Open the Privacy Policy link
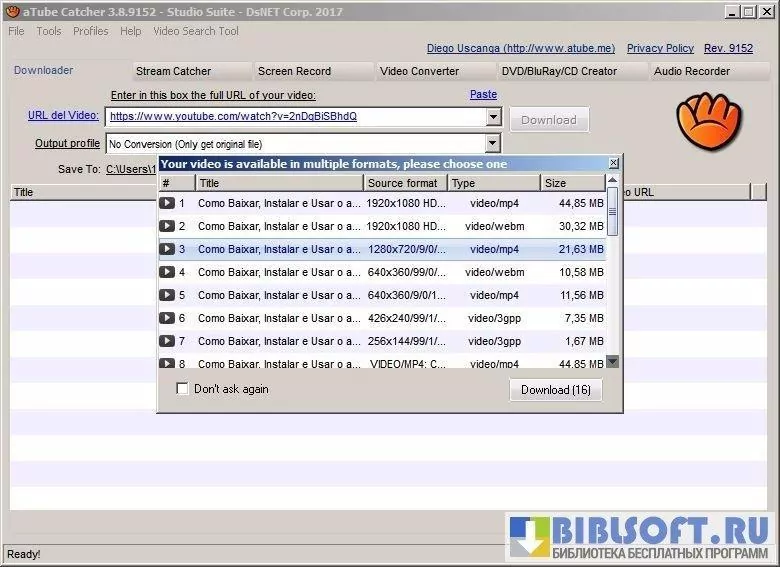 coord(660,48)
